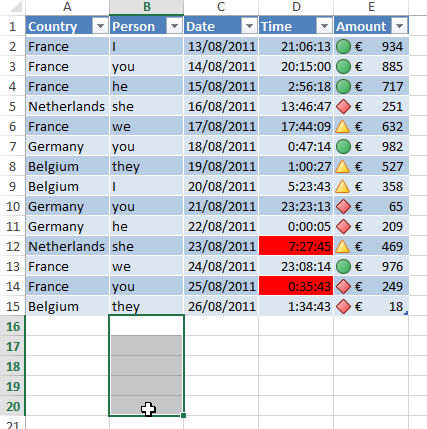The height and width of the screenshot is (429, 427).
Task: Open the Country column filter dropdown
Action: point(100,26)
